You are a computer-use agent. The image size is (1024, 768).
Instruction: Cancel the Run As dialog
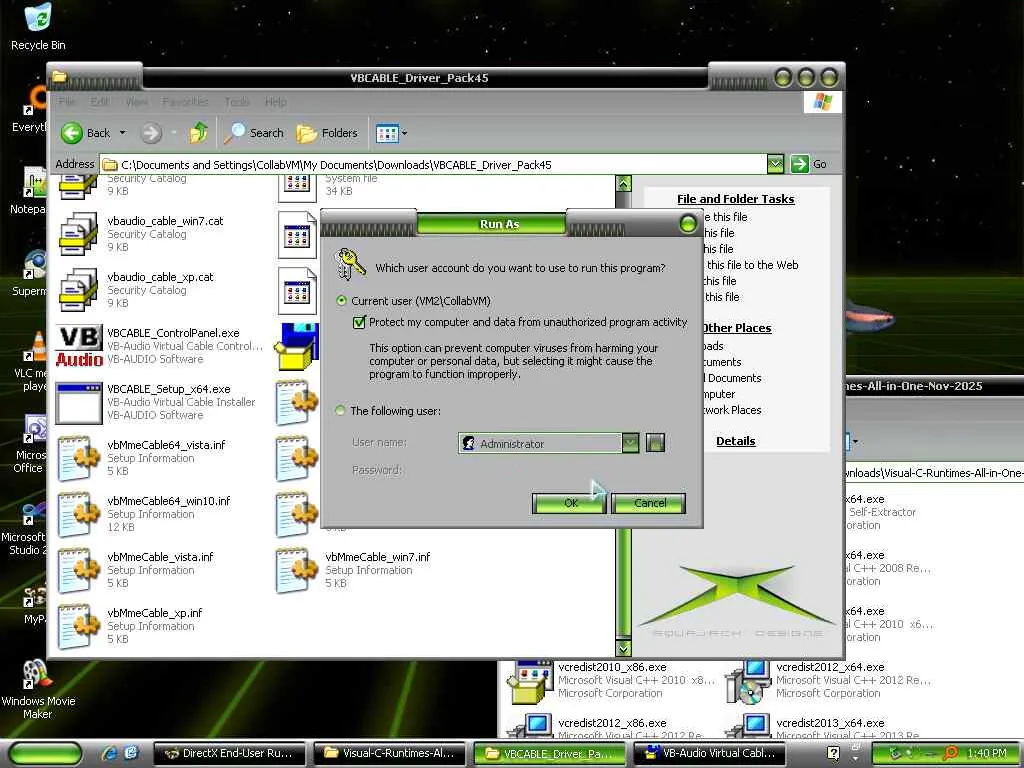click(649, 503)
